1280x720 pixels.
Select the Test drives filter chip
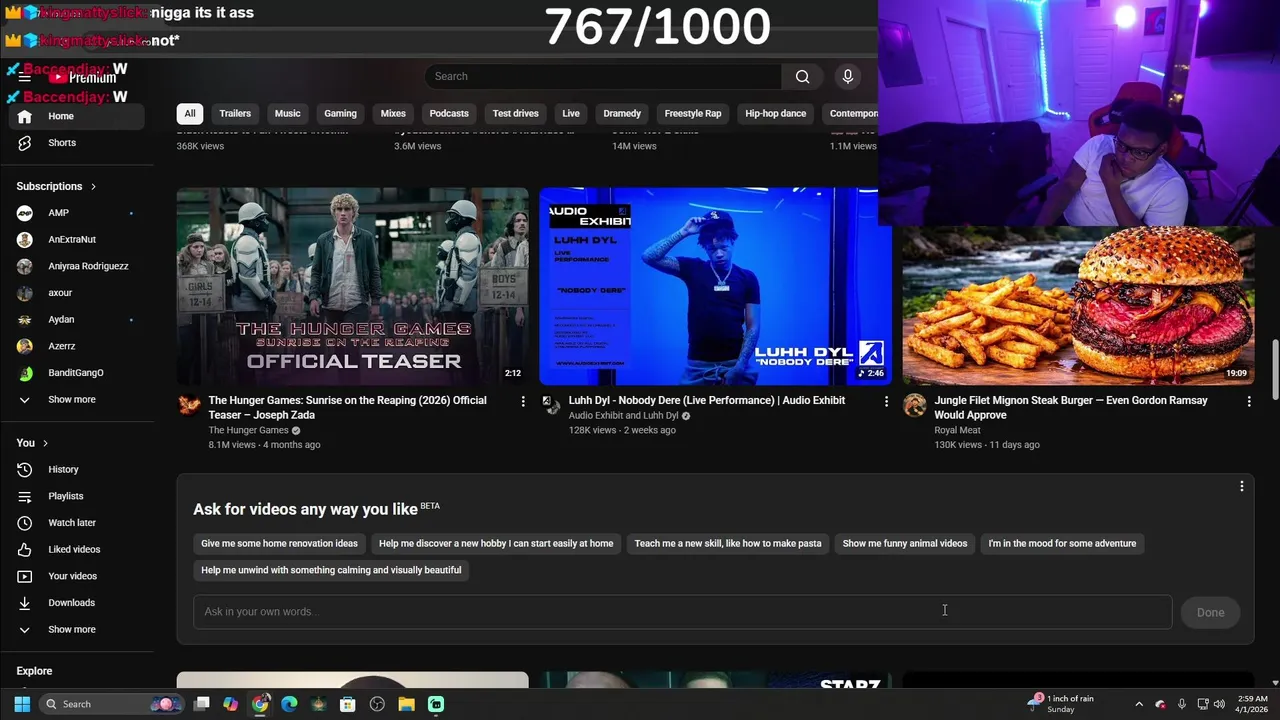(516, 114)
